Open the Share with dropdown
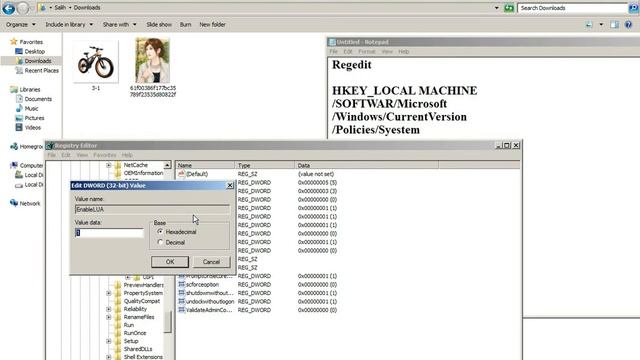The image size is (640, 360). click(119, 24)
